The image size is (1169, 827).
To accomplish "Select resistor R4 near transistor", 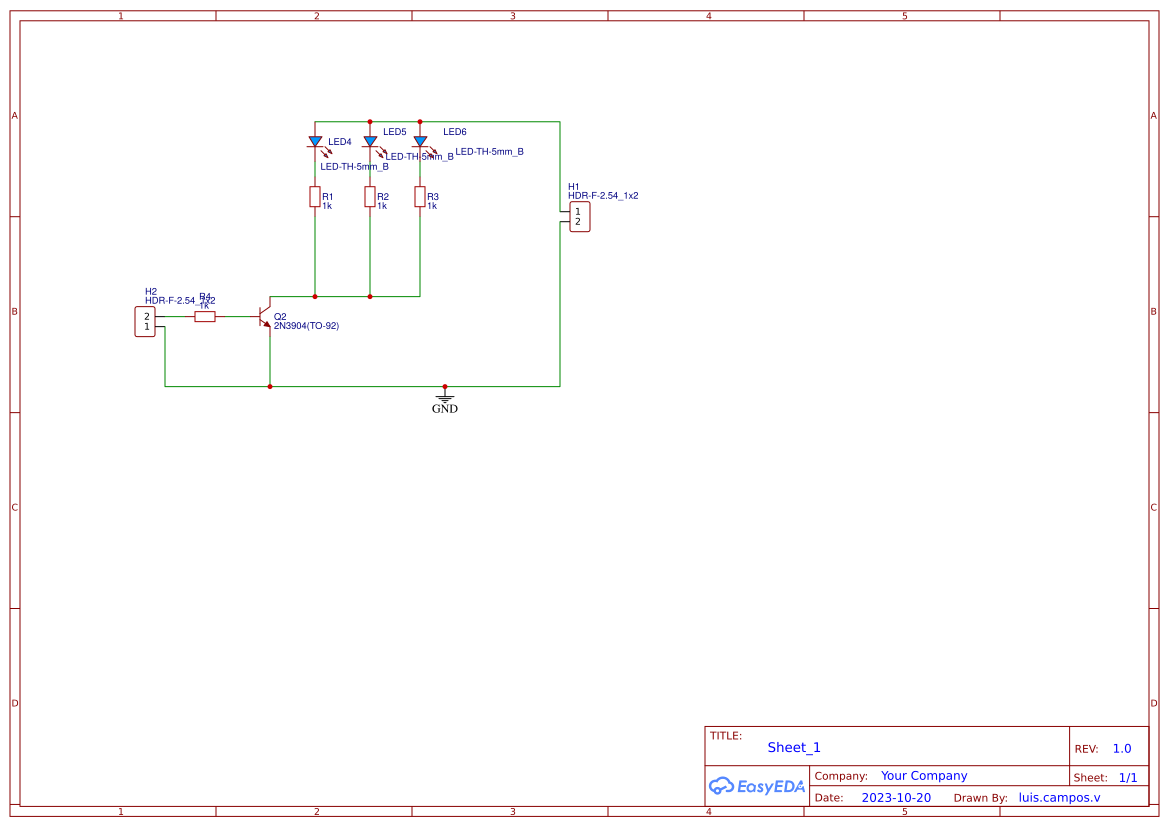I will point(206,315).
